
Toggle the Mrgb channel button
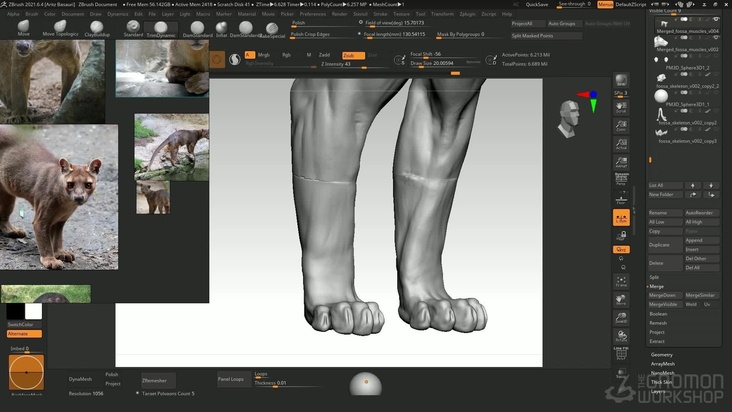point(264,55)
